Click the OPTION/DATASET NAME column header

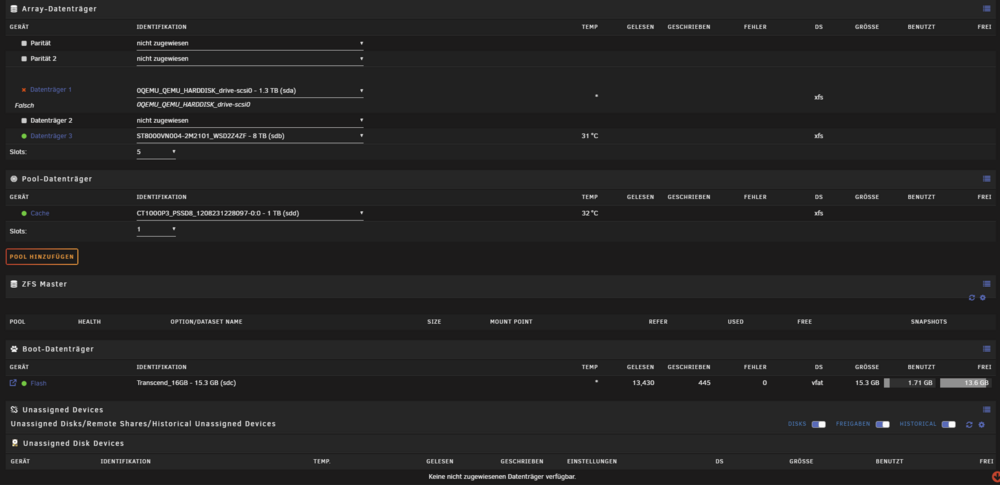206,322
